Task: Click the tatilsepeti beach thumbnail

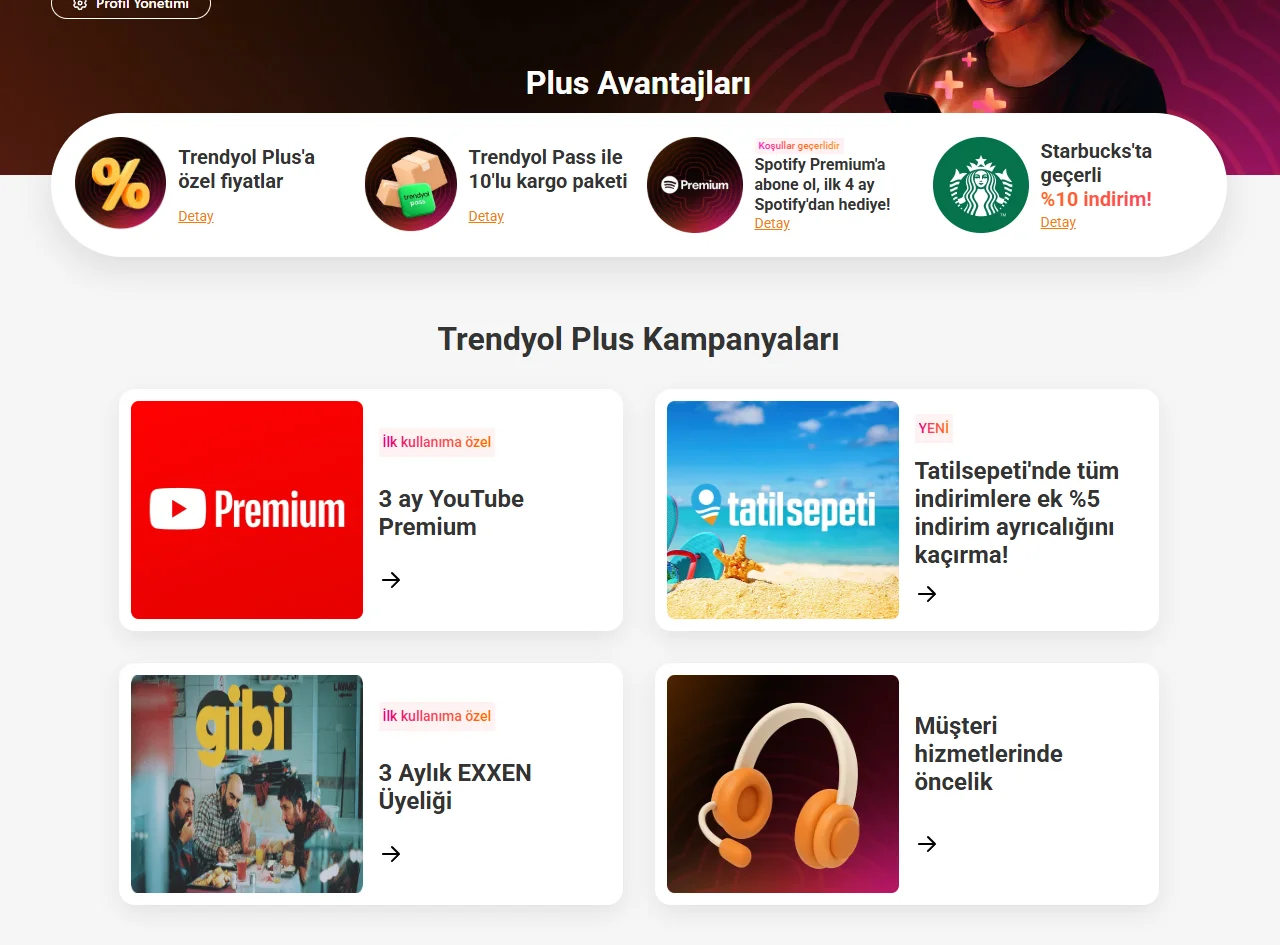Action: (783, 510)
